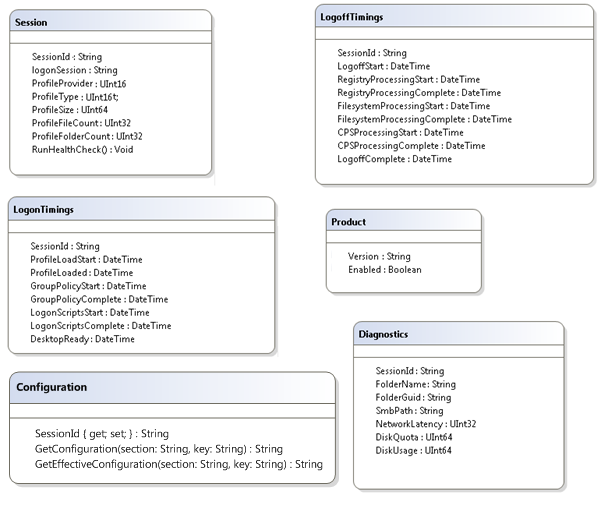This screenshot has height=509, width=601.
Task: Click DesktopReady : DateTime attribute
Action: (x=83, y=339)
